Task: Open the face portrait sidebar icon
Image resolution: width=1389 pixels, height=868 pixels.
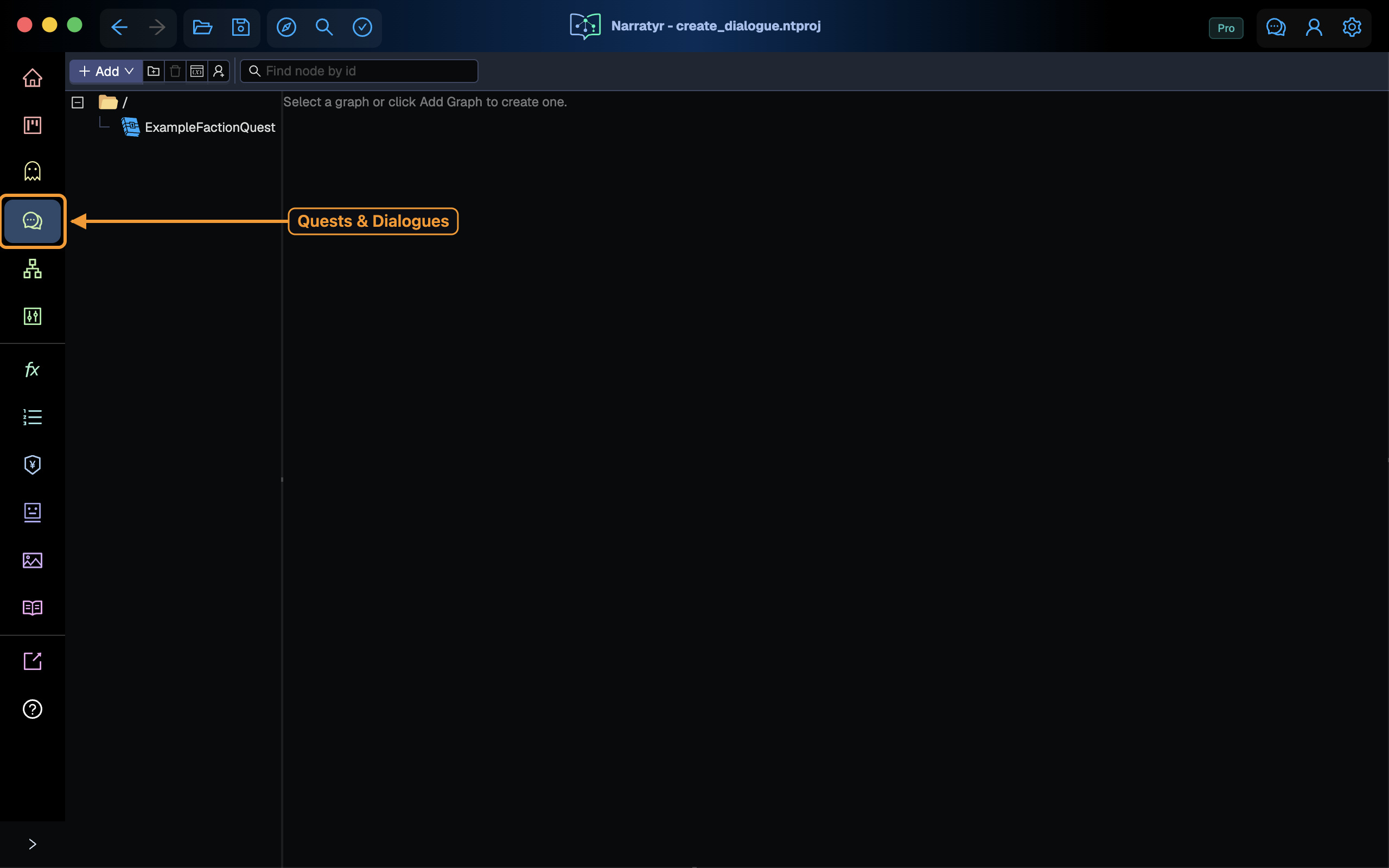Action: pyautogui.click(x=32, y=512)
